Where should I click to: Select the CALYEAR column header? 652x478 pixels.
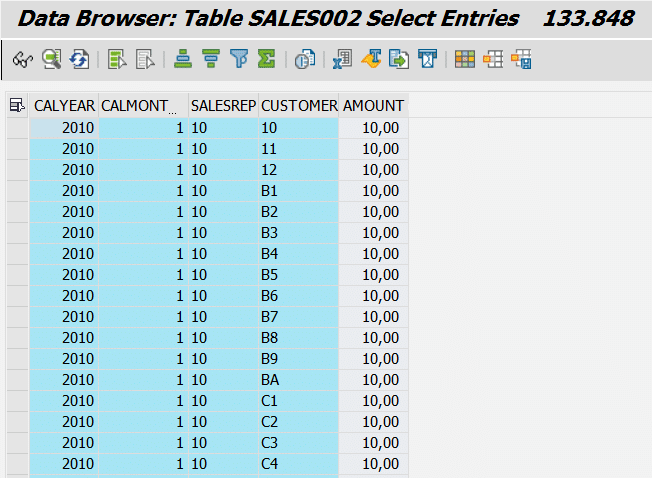64,106
